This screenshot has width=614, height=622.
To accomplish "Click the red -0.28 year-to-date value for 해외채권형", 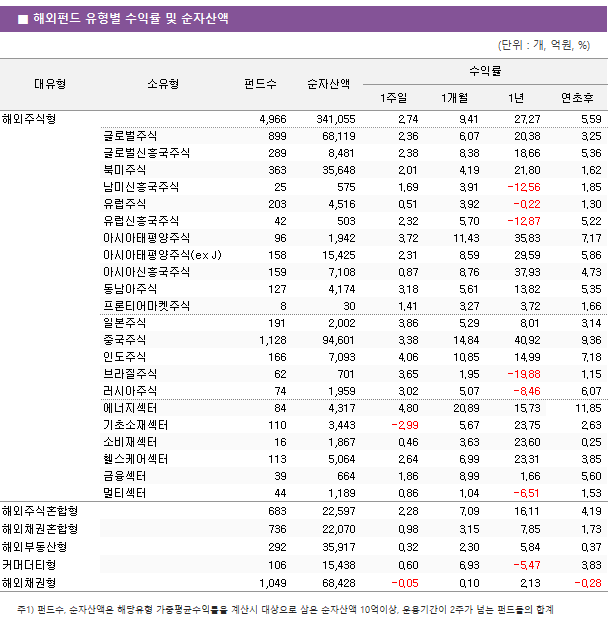I will click(x=588, y=584).
